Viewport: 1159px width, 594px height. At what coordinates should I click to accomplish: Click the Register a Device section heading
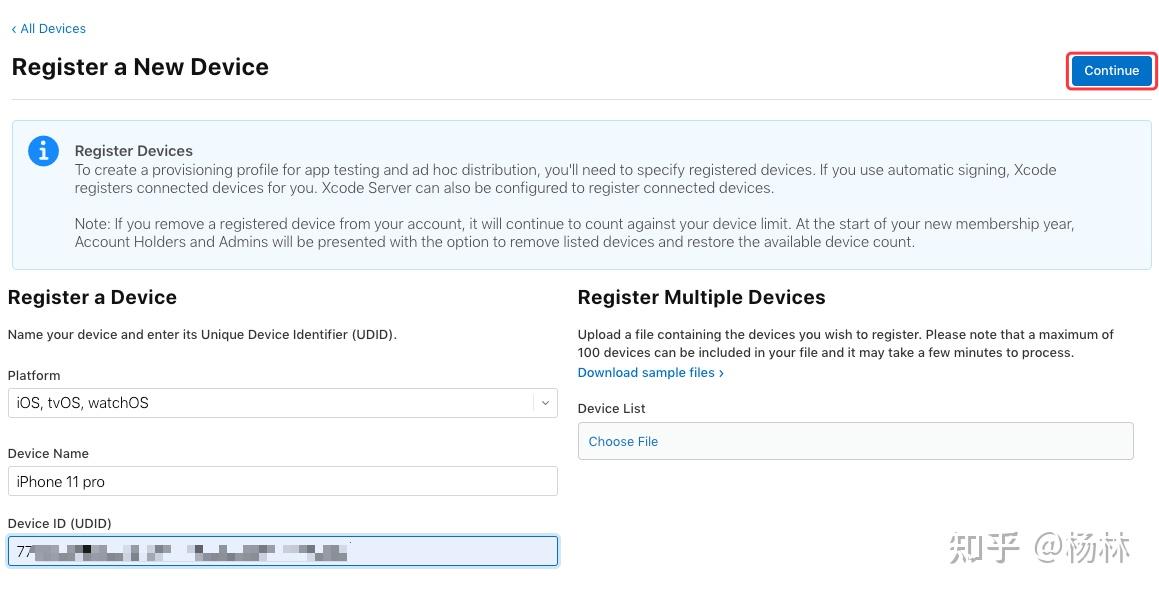(92, 297)
